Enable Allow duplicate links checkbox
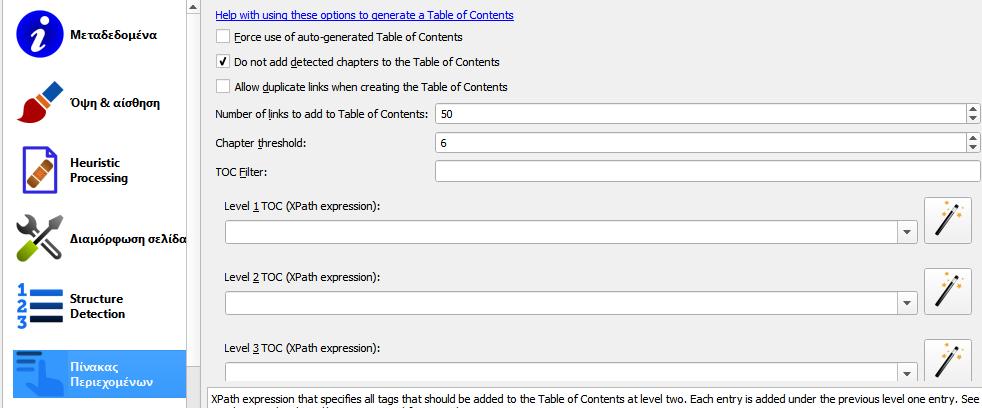Image resolution: width=982 pixels, height=408 pixels. pos(222,86)
